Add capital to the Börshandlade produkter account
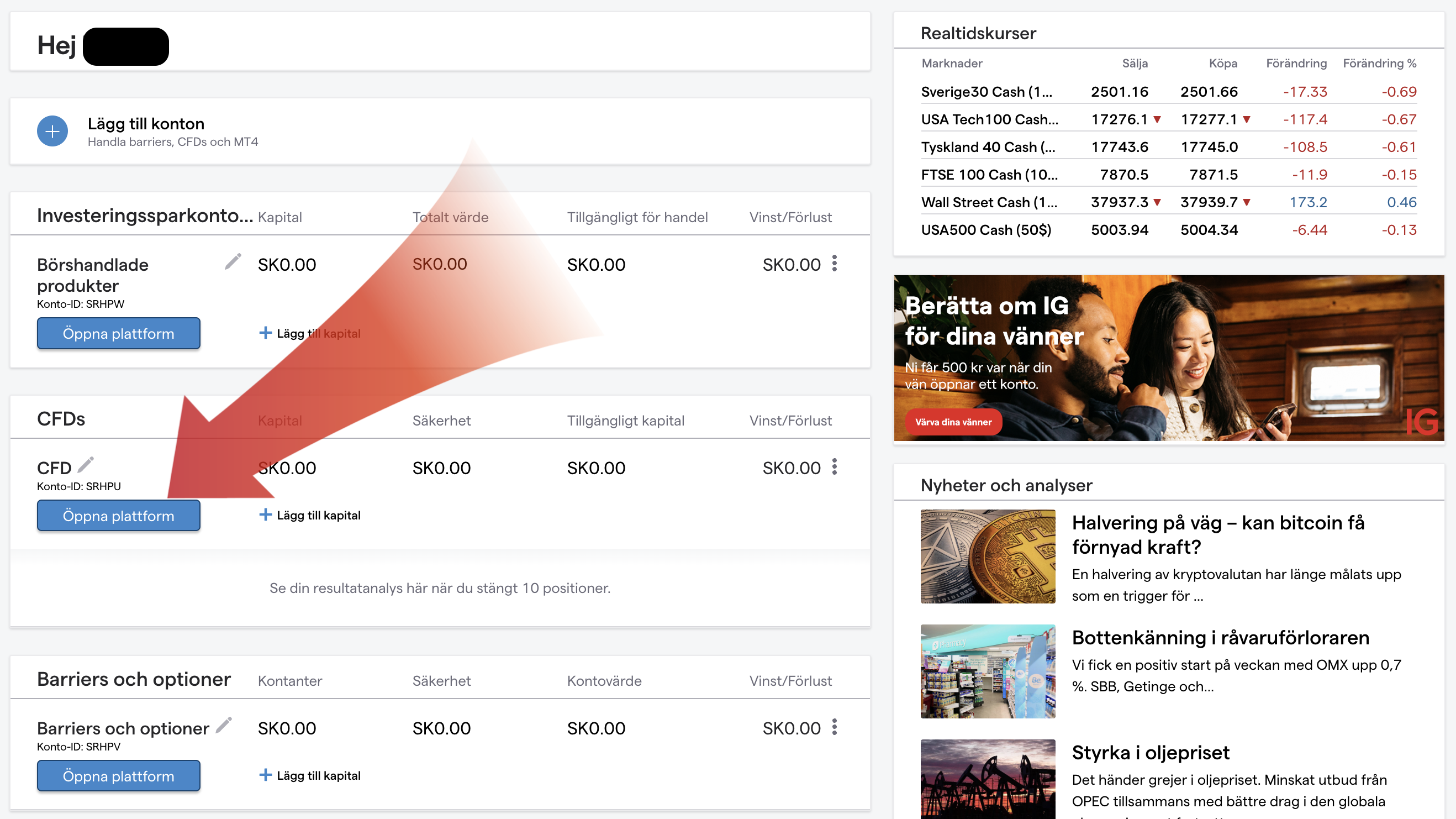1456x819 pixels. pos(310,333)
